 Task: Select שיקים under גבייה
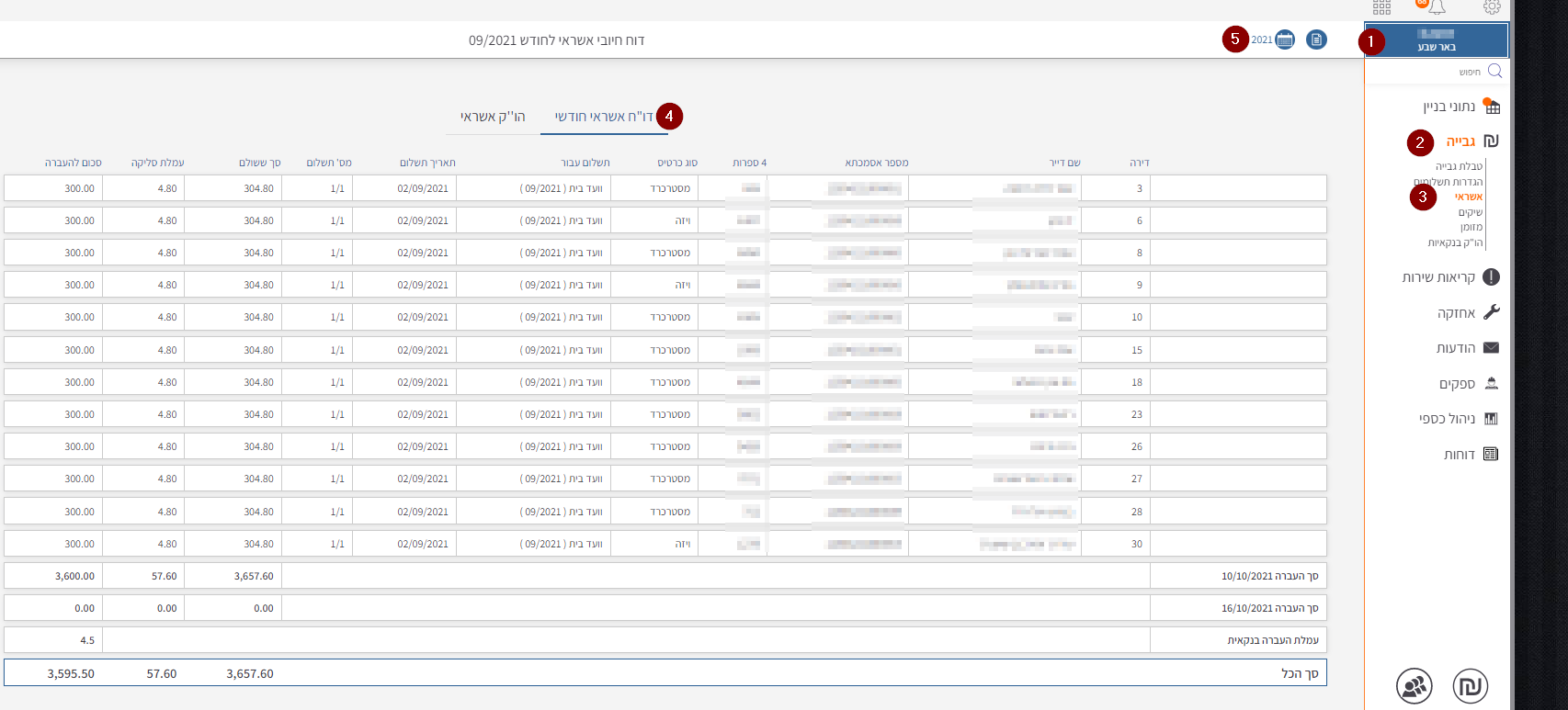pos(1470,212)
